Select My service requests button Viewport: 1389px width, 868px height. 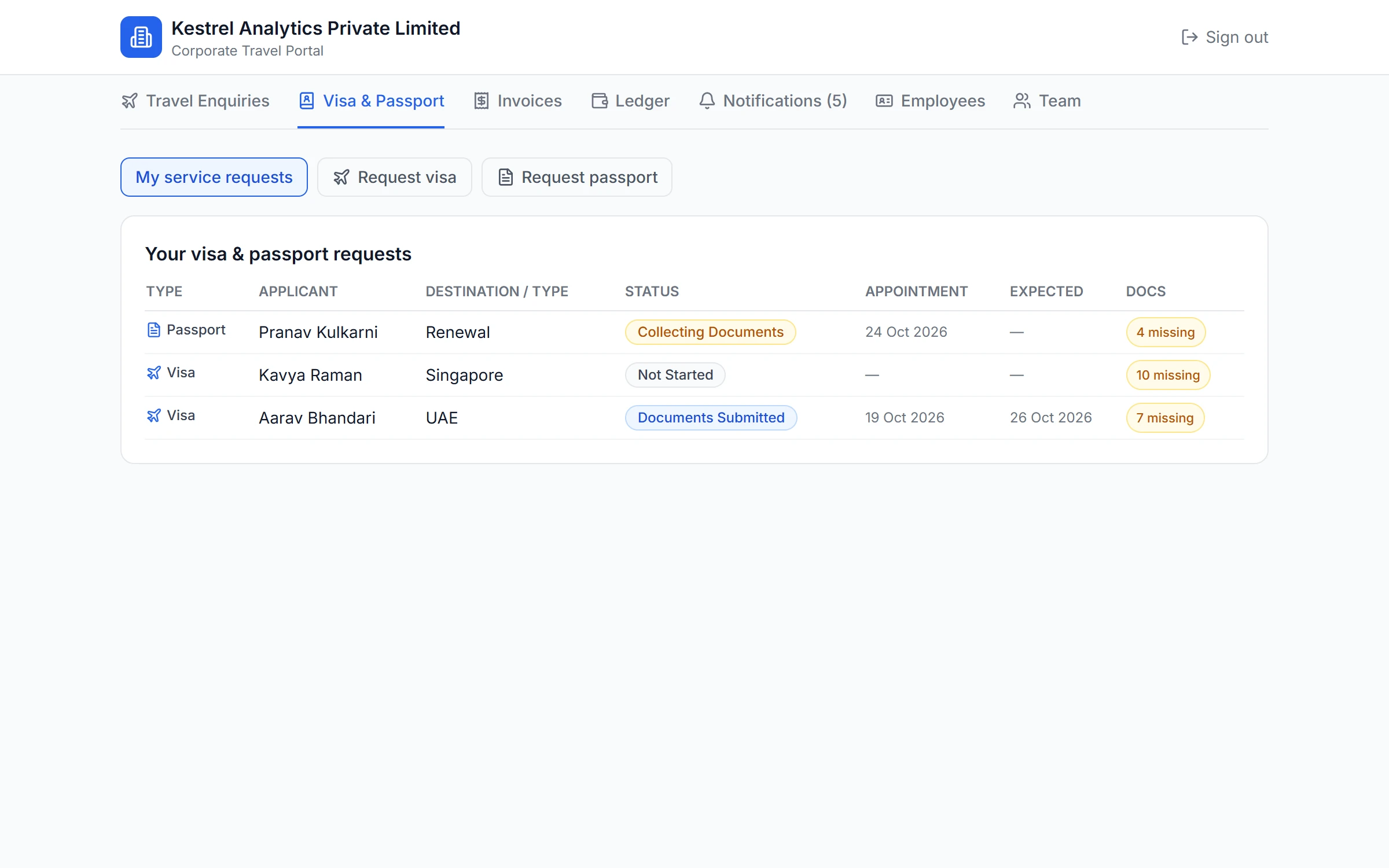[214, 177]
